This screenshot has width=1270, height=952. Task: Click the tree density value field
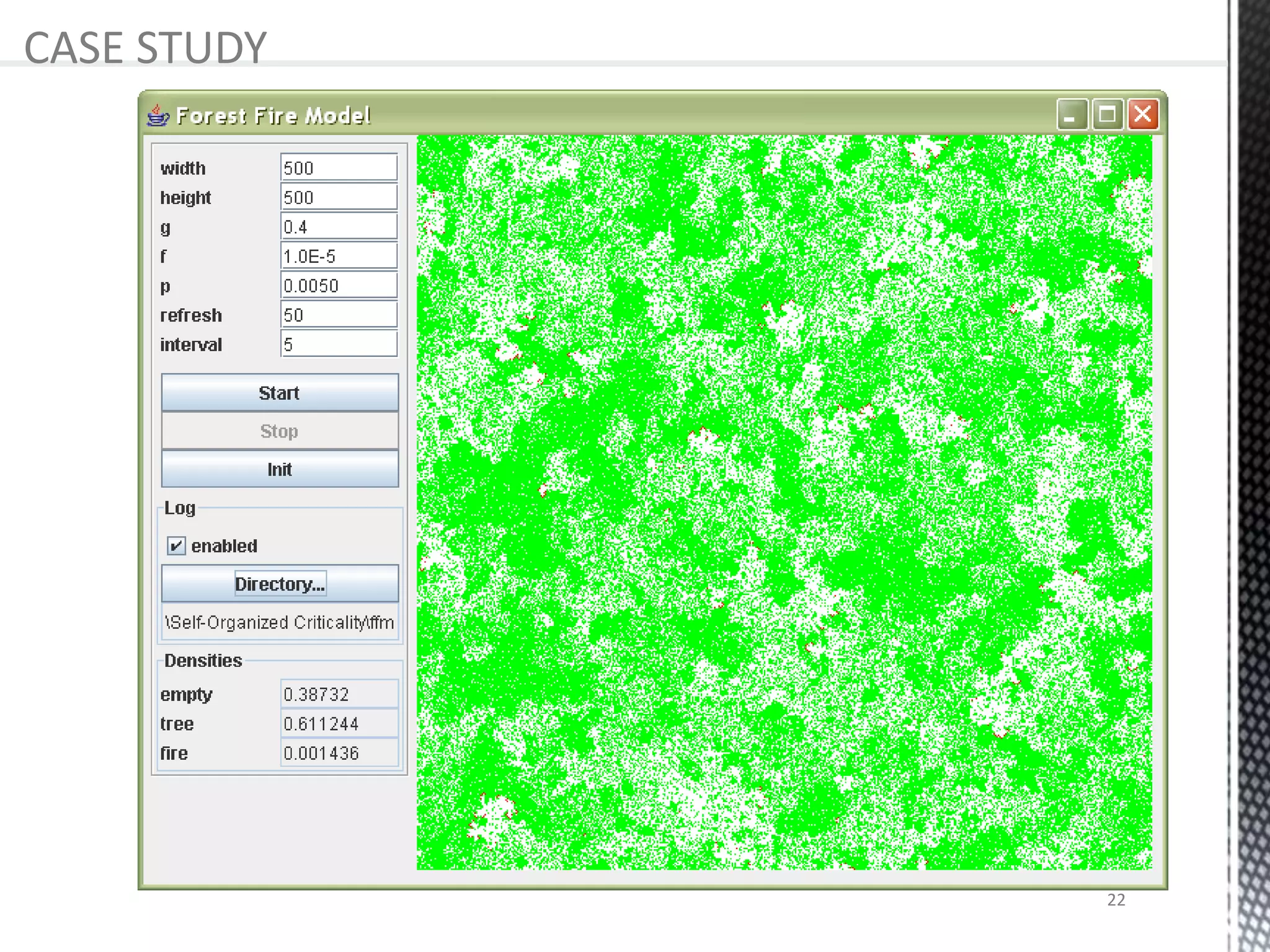(x=339, y=724)
